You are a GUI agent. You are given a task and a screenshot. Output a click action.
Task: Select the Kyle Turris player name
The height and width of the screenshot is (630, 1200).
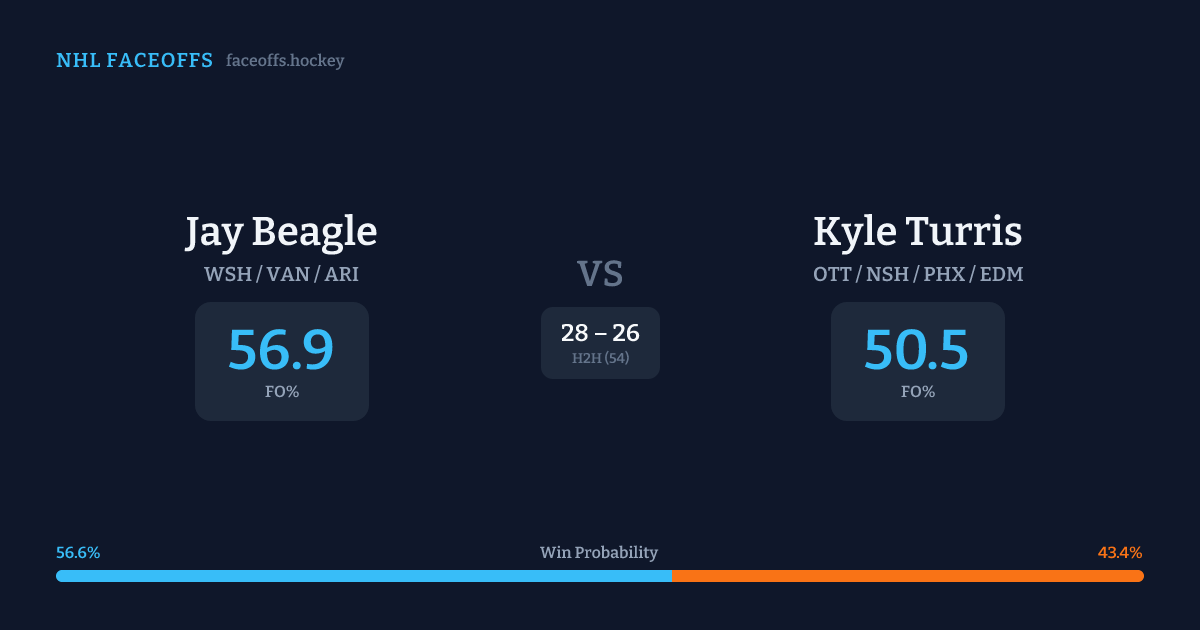[917, 232]
